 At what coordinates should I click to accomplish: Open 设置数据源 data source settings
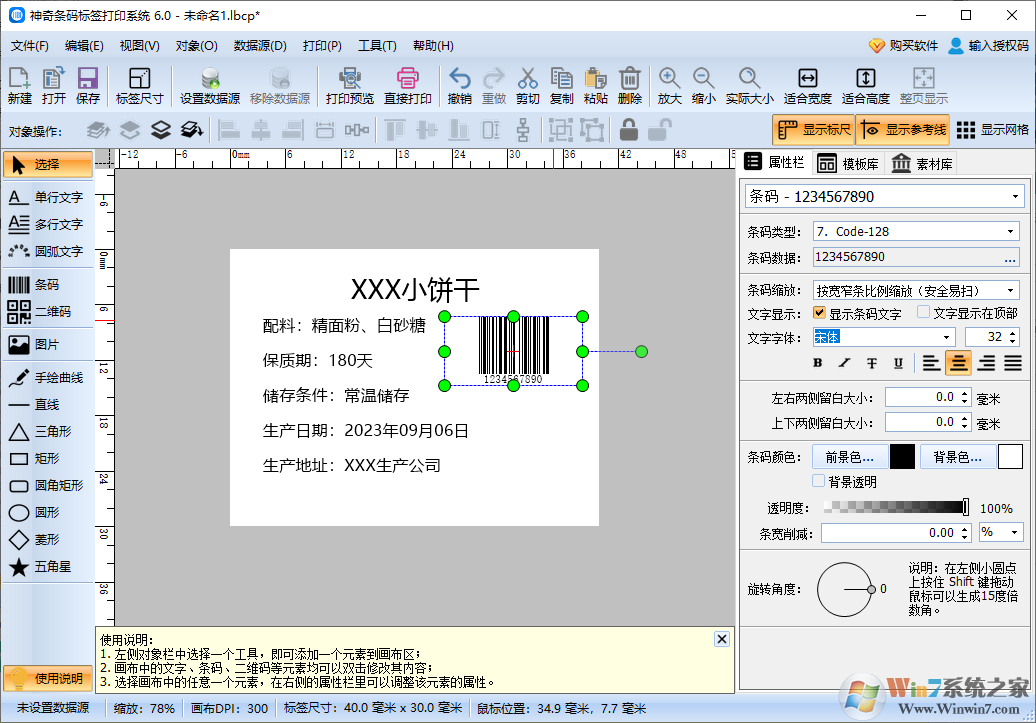(209, 86)
